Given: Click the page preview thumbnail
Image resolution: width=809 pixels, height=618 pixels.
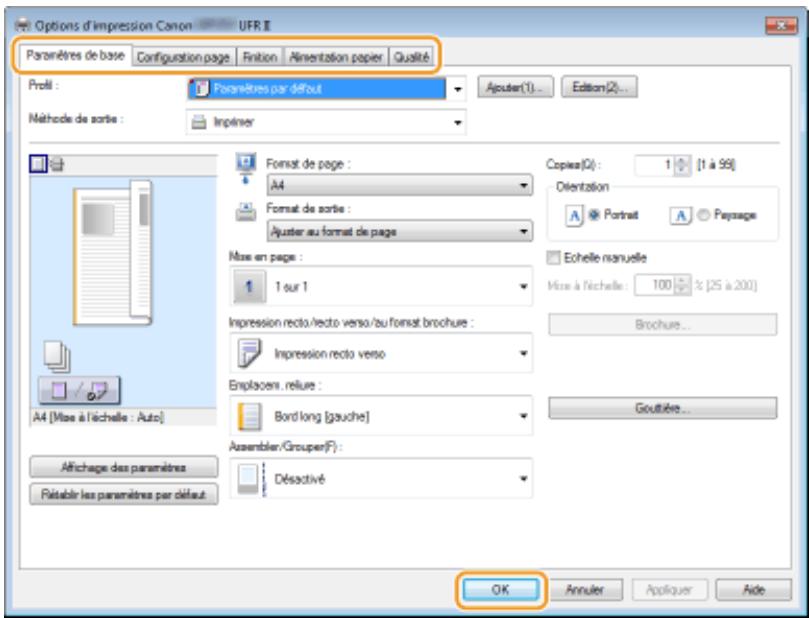Looking at the screenshot, I should pos(112,253).
